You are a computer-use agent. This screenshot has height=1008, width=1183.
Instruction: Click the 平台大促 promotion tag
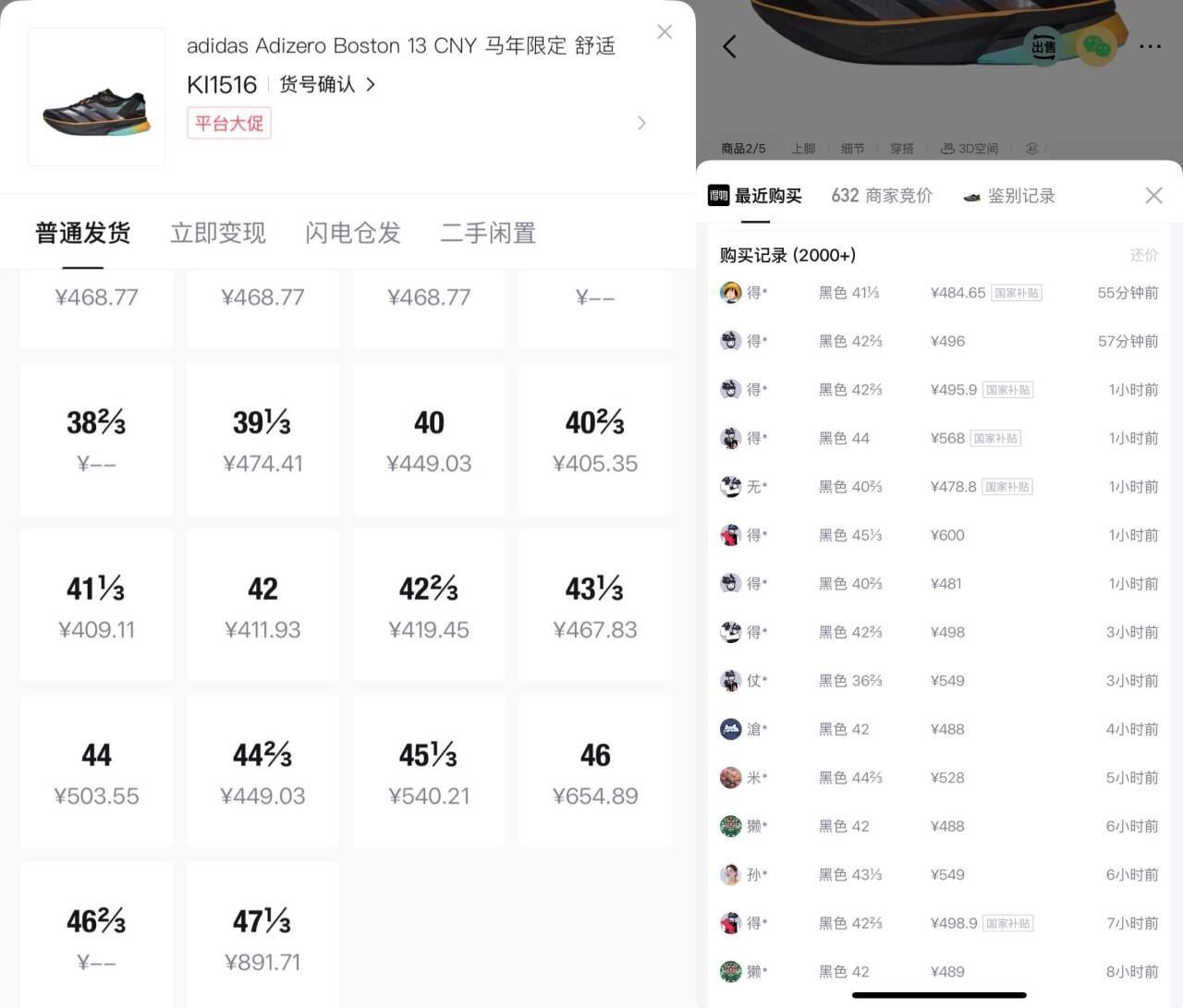tap(229, 123)
